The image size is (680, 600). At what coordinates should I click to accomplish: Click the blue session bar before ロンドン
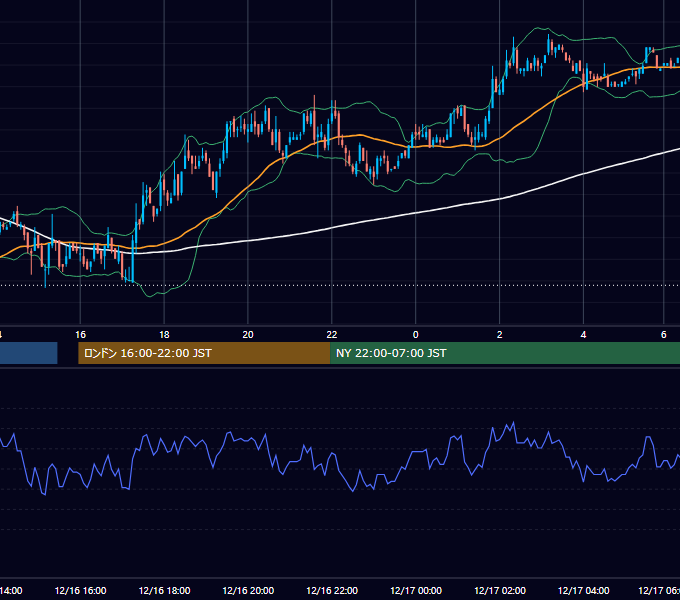coord(29,353)
